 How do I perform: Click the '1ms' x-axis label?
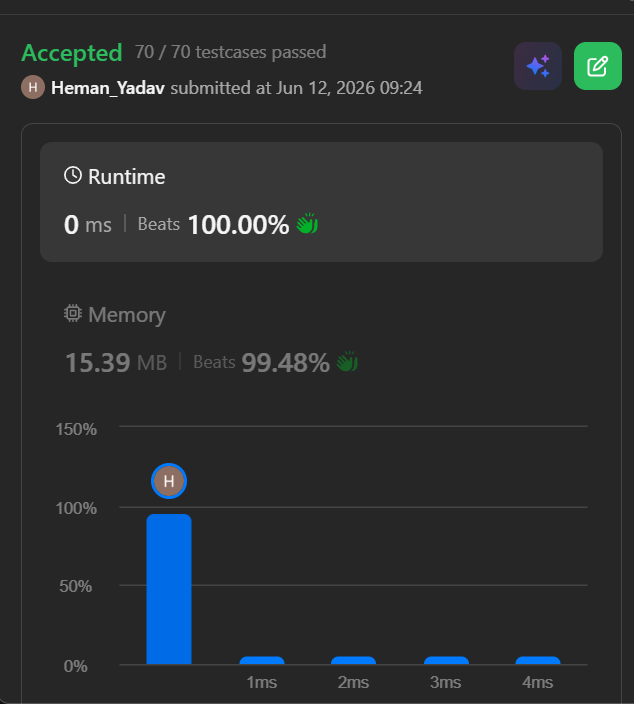tap(262, 682)
